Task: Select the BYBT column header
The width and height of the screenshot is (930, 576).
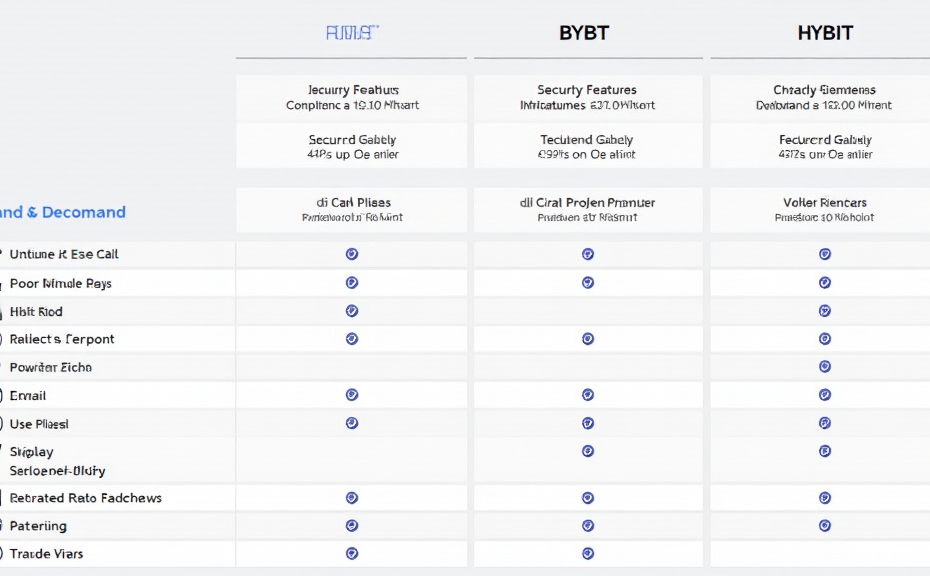Action: (x=583, y=33)
